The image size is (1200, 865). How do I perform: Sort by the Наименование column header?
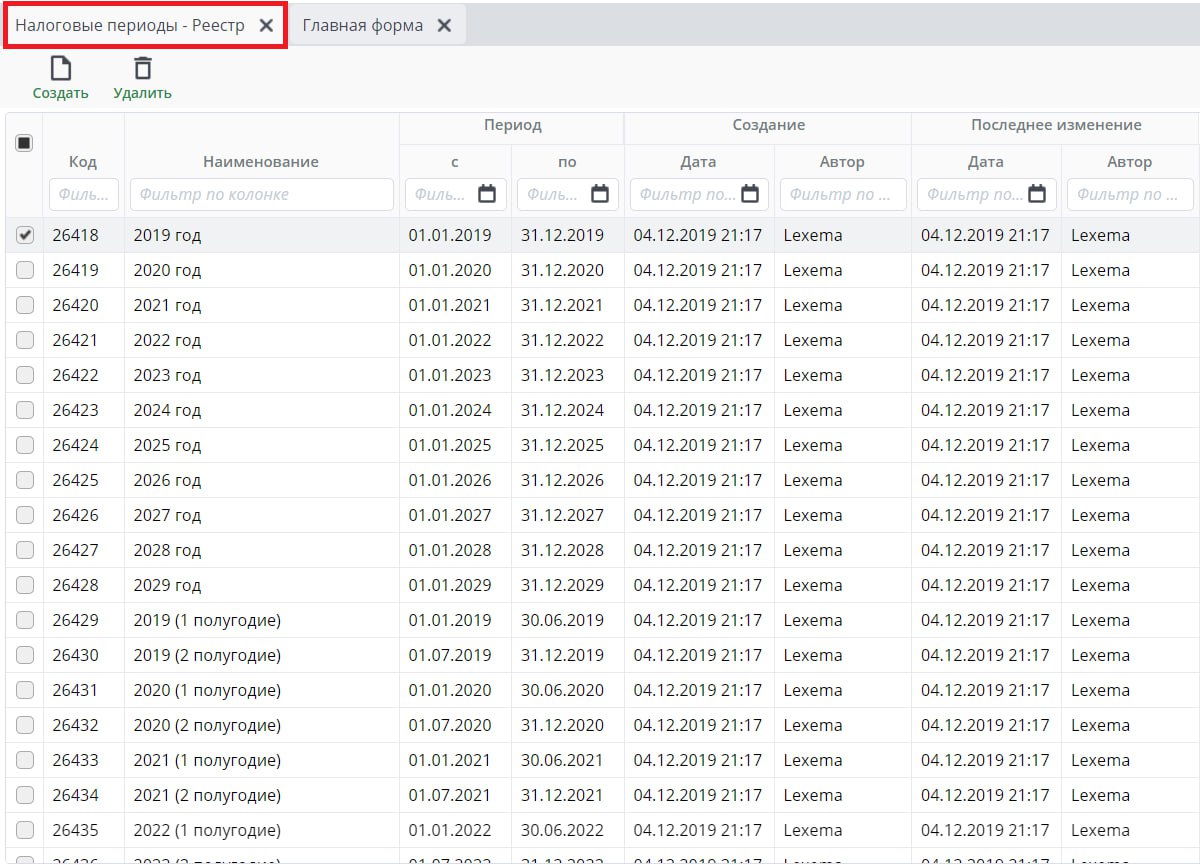click(261, 161)
